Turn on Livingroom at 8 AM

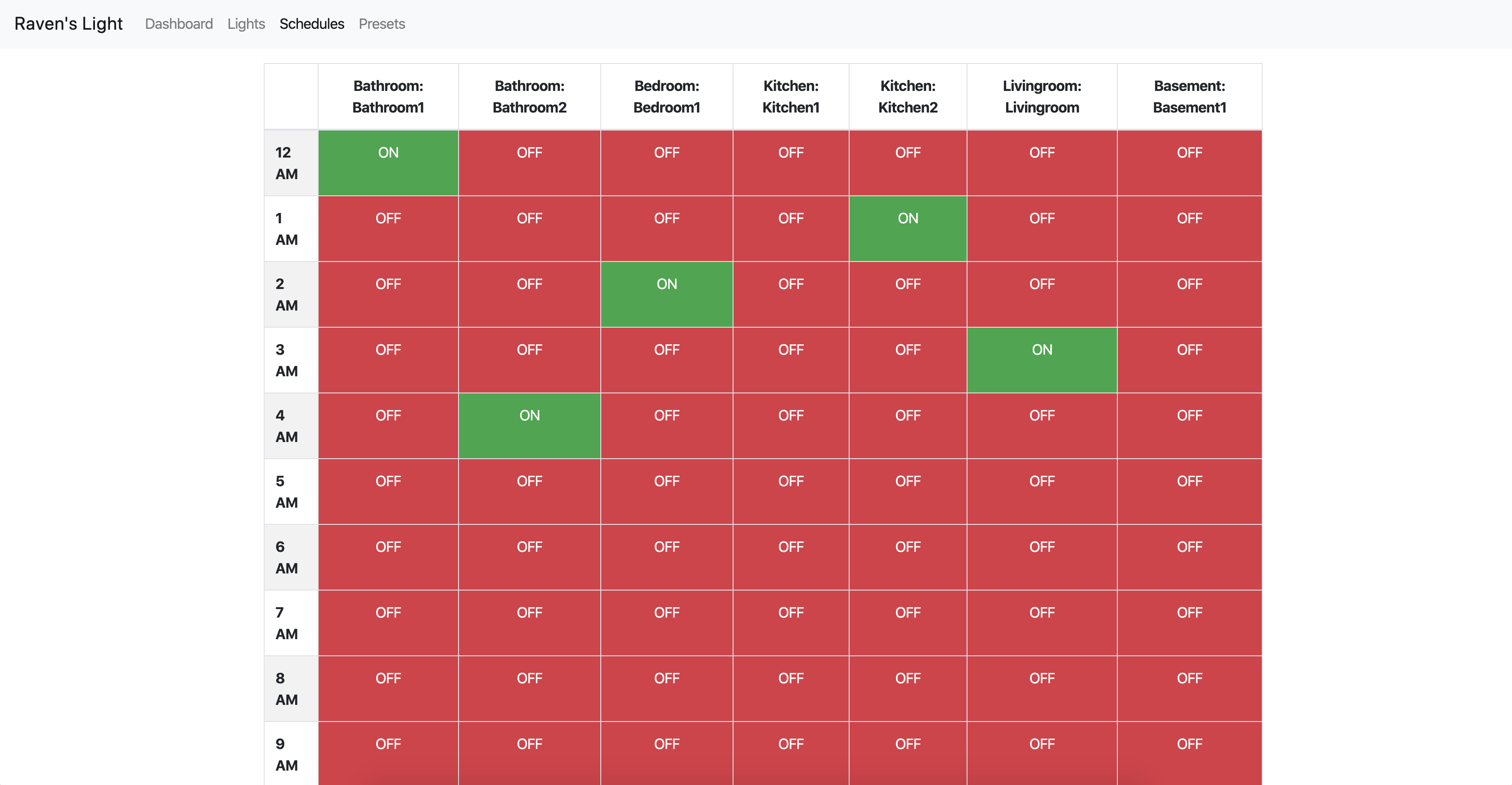[1041, 689]
